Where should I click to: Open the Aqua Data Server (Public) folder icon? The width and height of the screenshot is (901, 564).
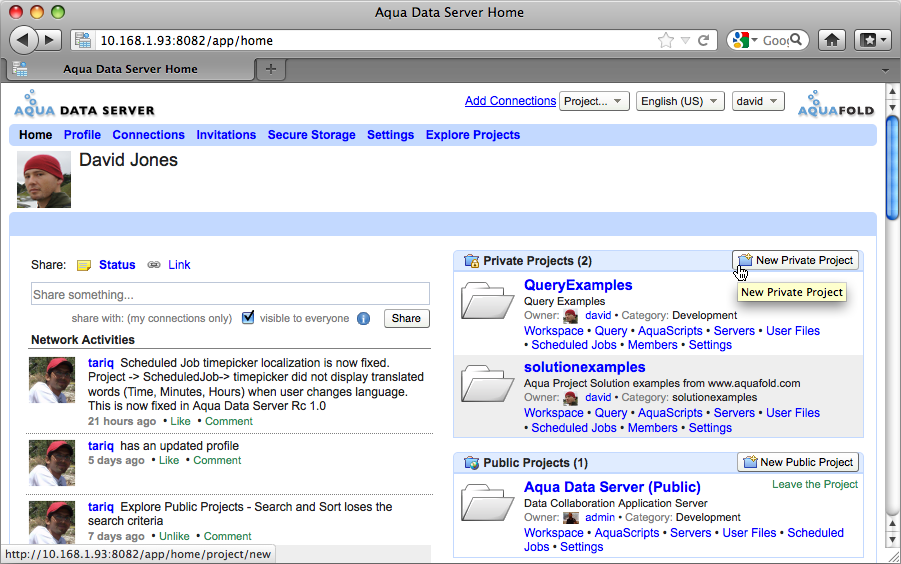pyautogui.click(x=487, y=503)
